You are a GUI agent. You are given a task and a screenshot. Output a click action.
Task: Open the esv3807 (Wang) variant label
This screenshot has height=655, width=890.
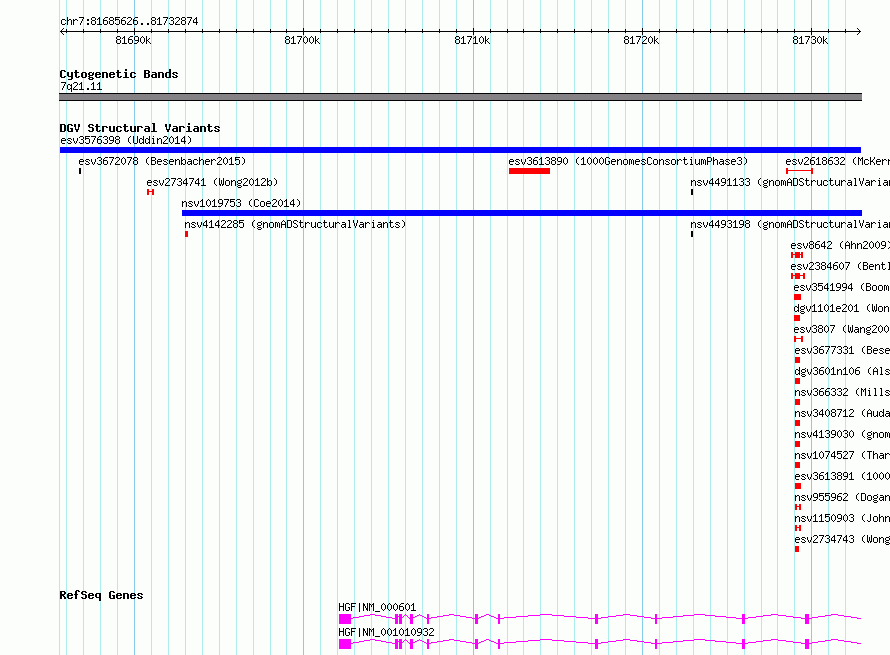pyautogui.click(x=842, y=329)
